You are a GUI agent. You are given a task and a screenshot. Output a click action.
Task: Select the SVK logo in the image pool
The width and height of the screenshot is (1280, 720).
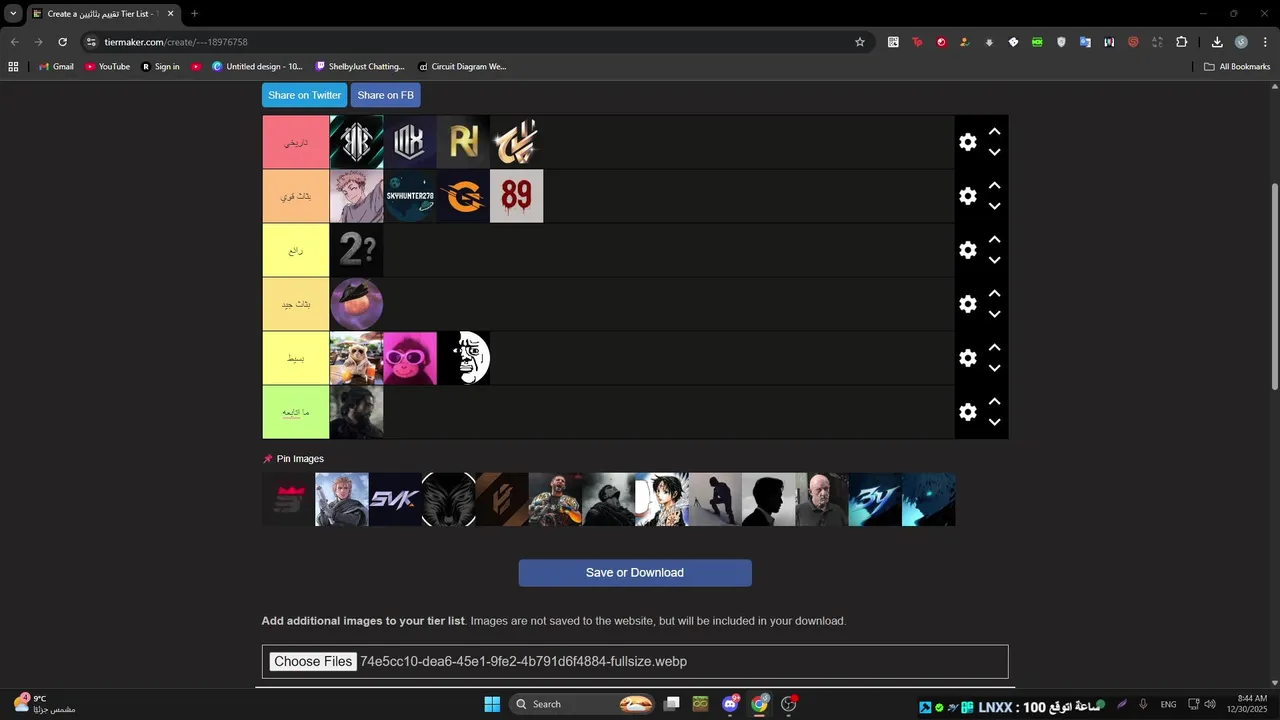395,499
